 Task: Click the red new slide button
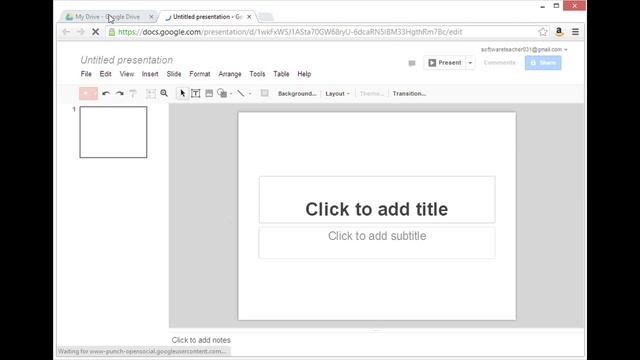(x=88, y=93)
